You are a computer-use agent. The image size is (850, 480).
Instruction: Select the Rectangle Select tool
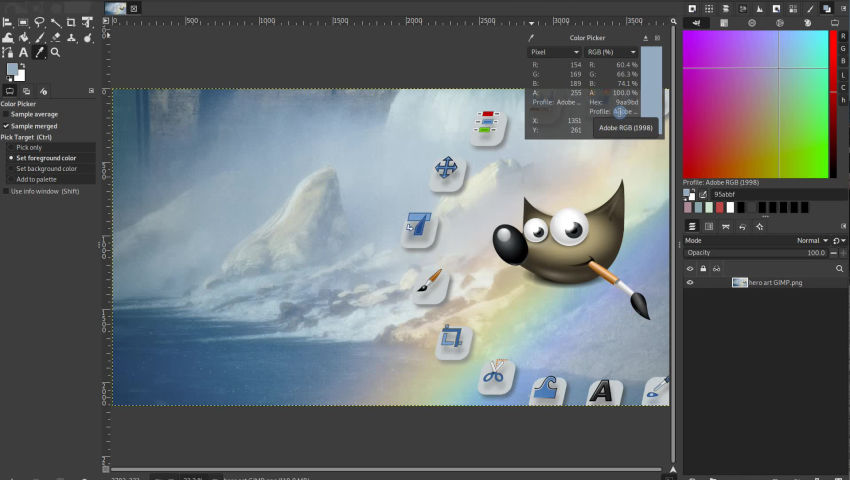pos(23,22)
